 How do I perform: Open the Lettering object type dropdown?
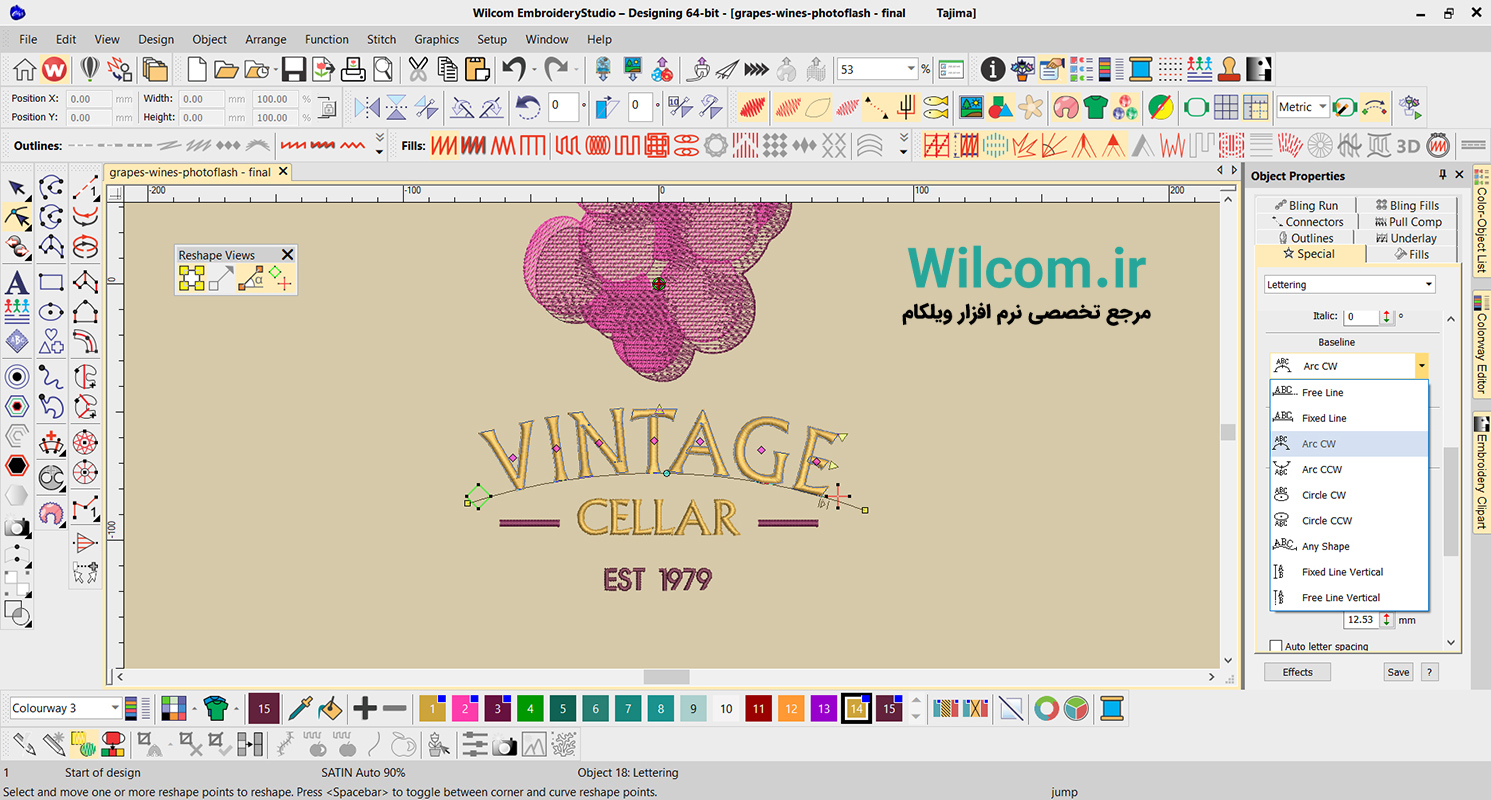pos(1429,285)
